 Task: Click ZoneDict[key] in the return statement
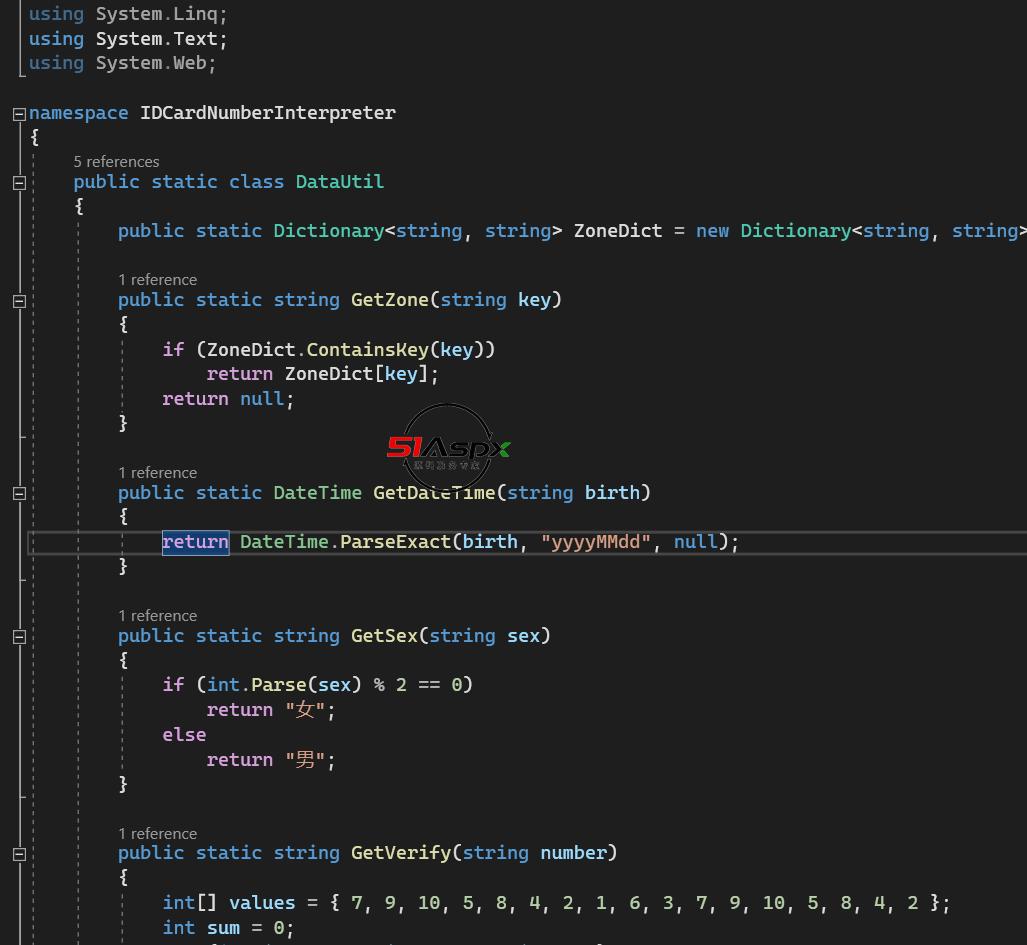tap(356, 374)
